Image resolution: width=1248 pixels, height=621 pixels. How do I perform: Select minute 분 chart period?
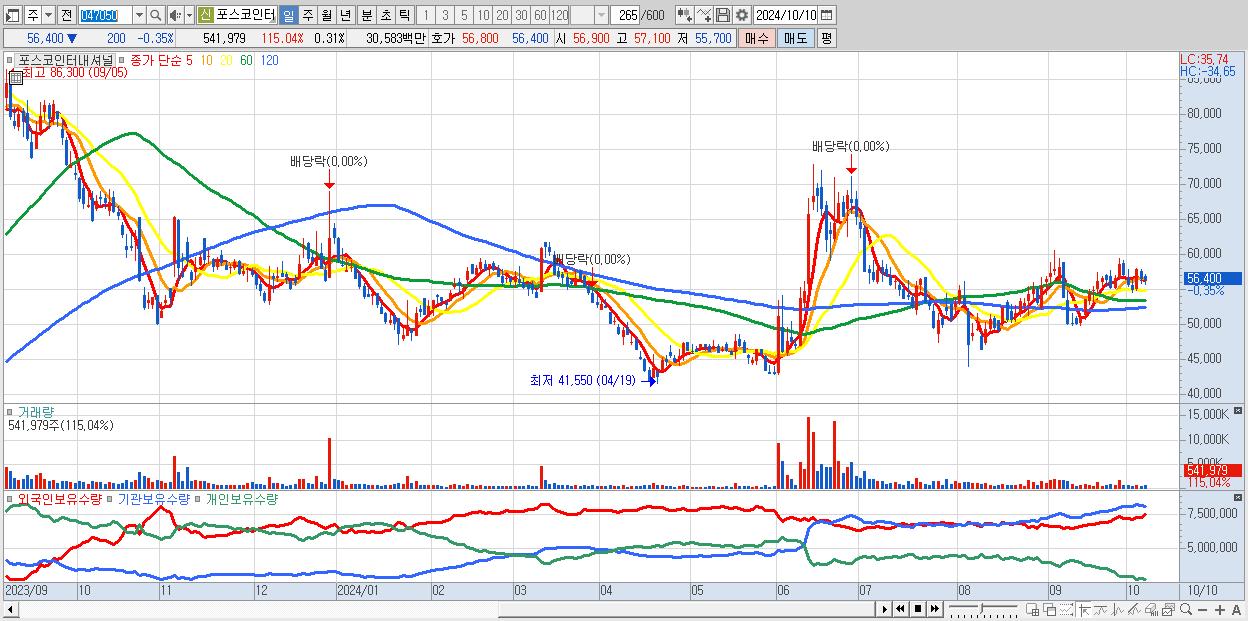[366, 15]
